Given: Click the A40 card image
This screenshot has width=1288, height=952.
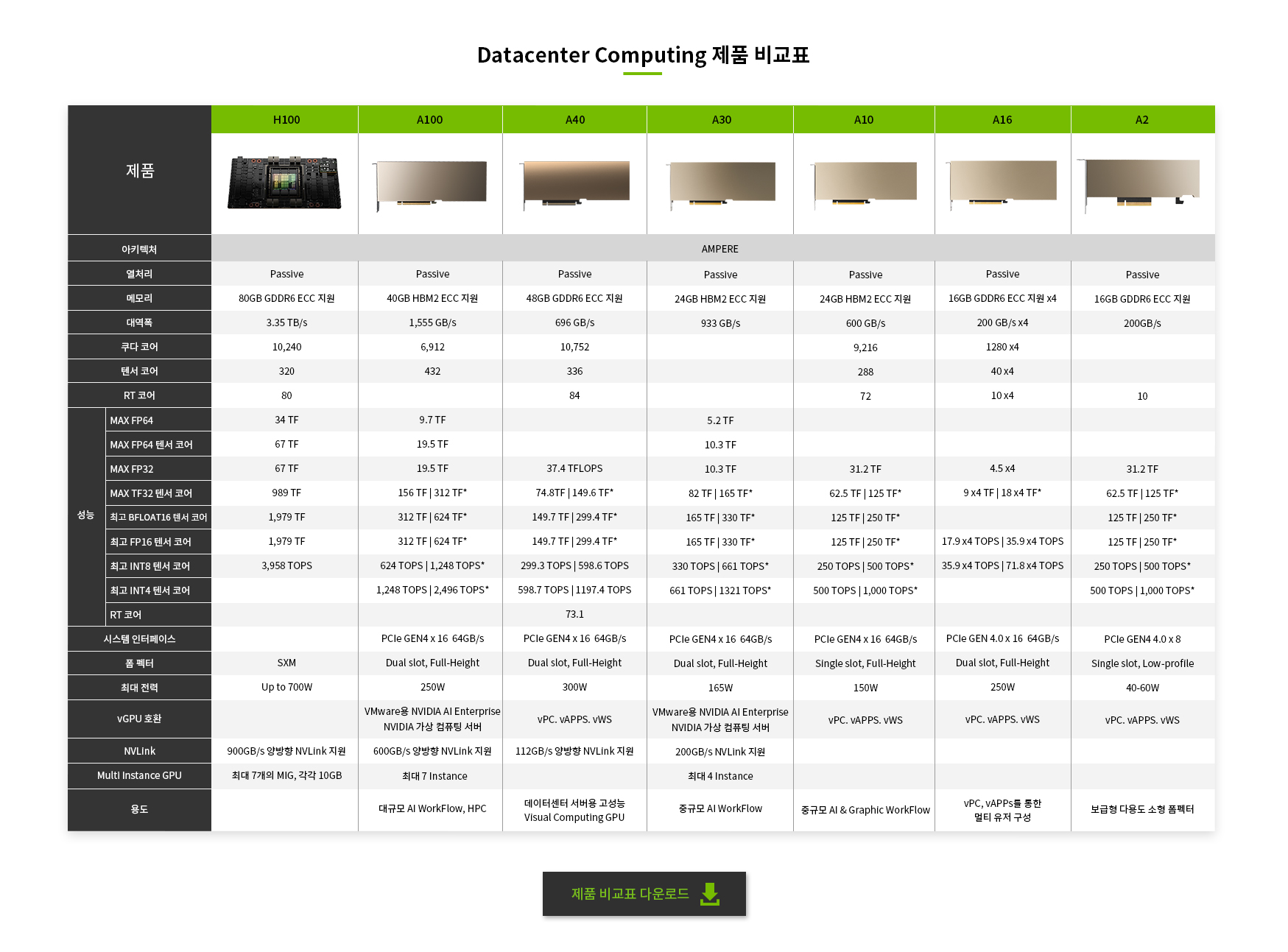Looking at the screenshot, I should 575,184.
